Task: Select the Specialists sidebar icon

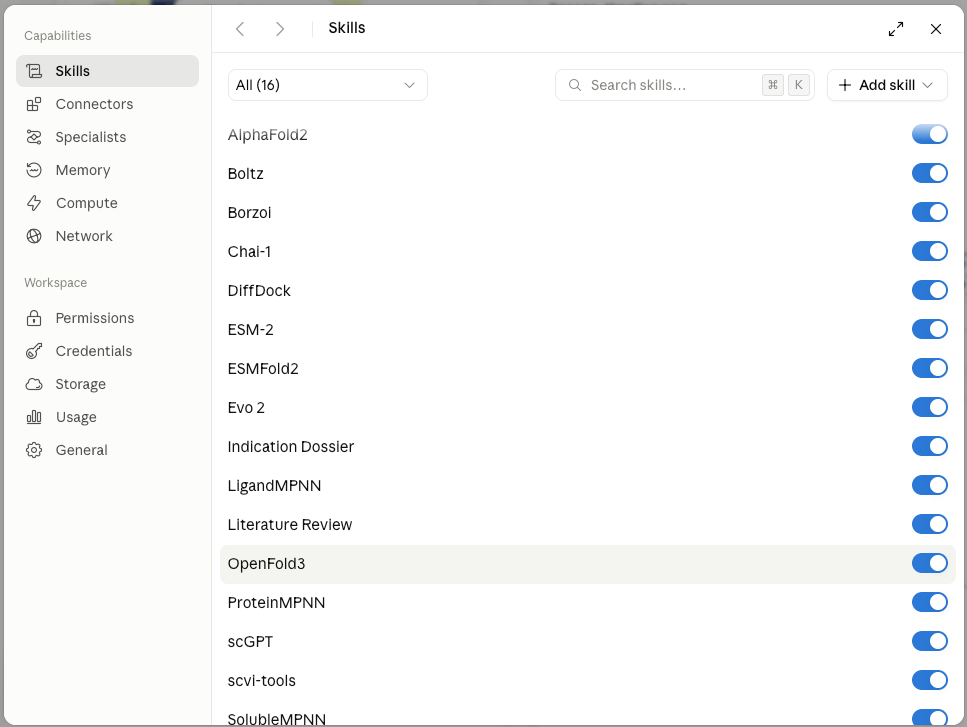Action: 34,137
